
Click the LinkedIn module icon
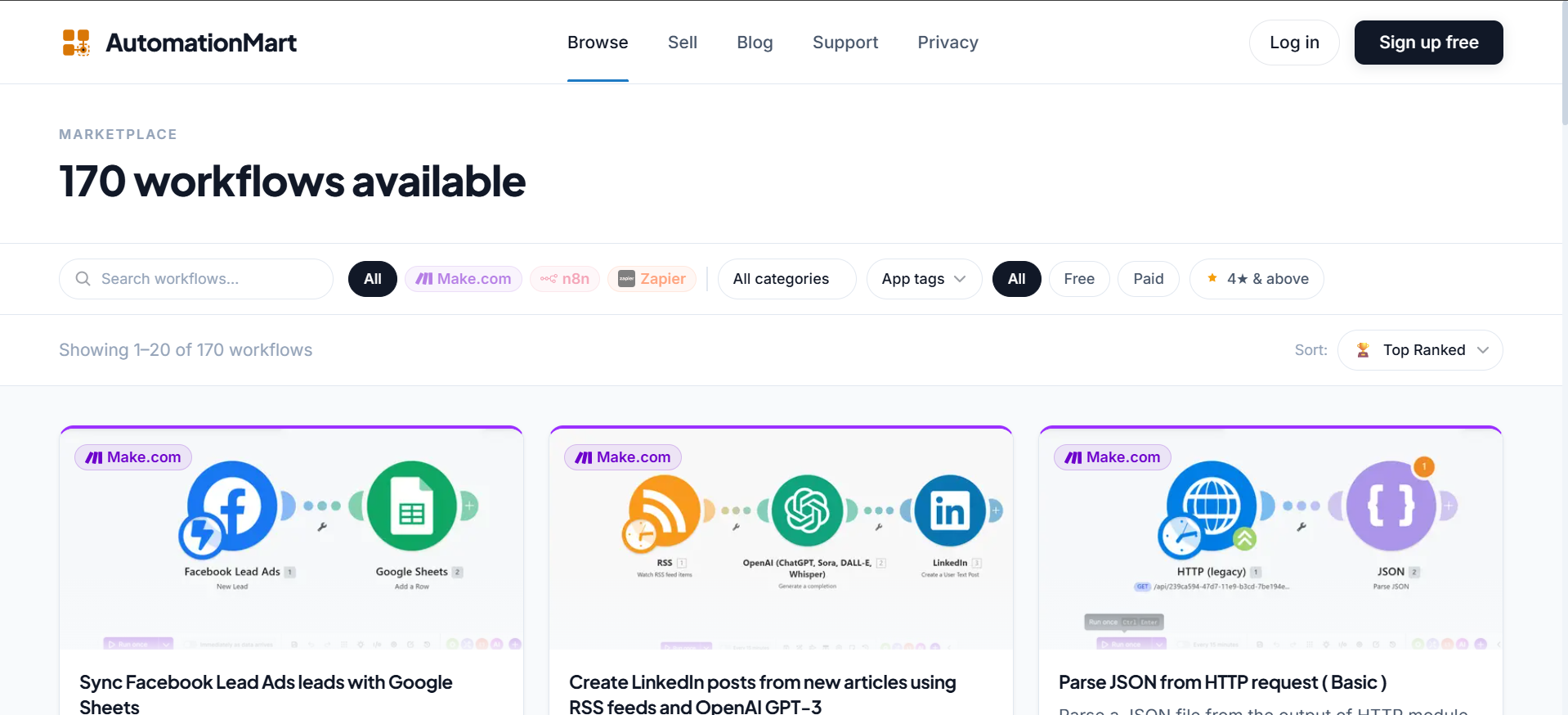coord(950,511)
